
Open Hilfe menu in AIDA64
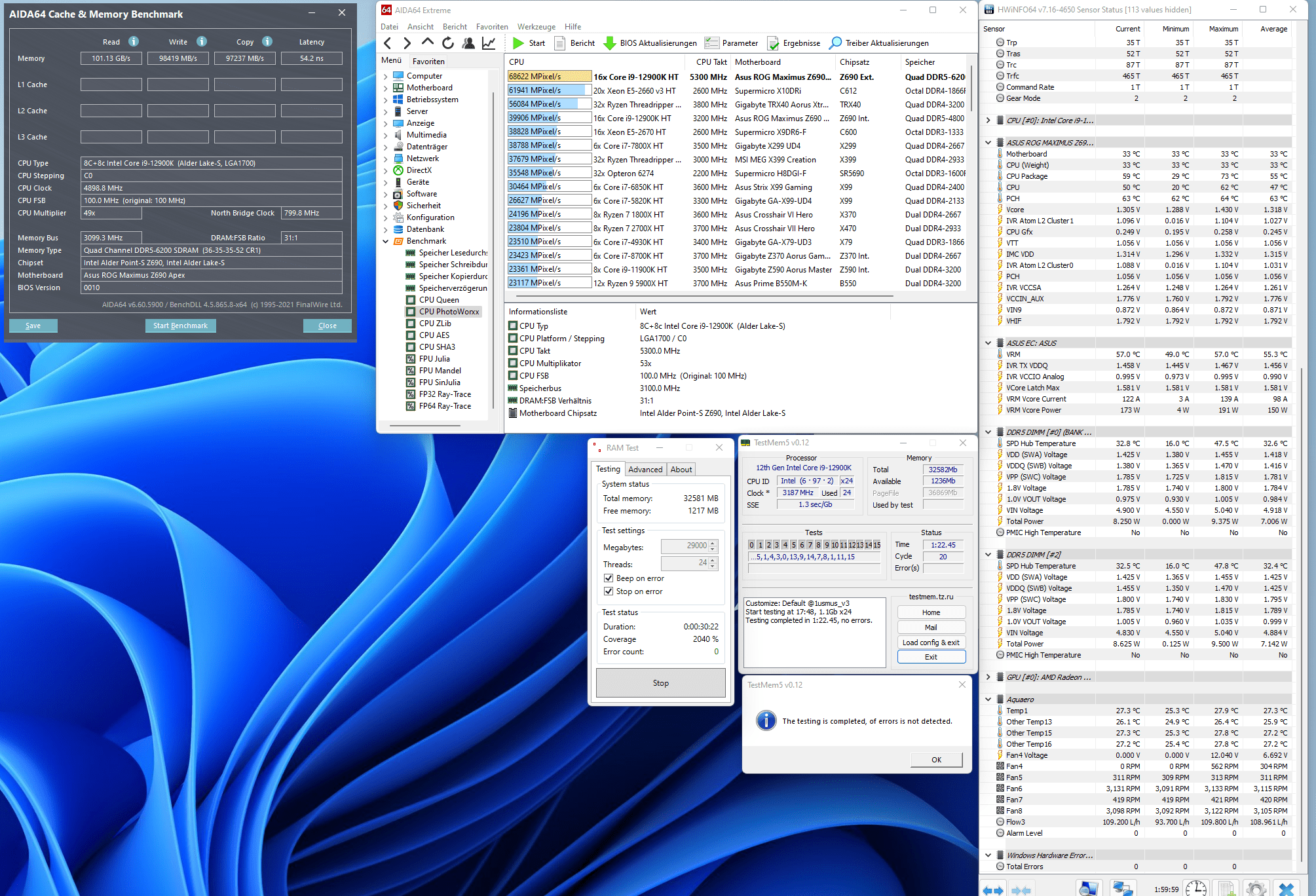point(573,27)
